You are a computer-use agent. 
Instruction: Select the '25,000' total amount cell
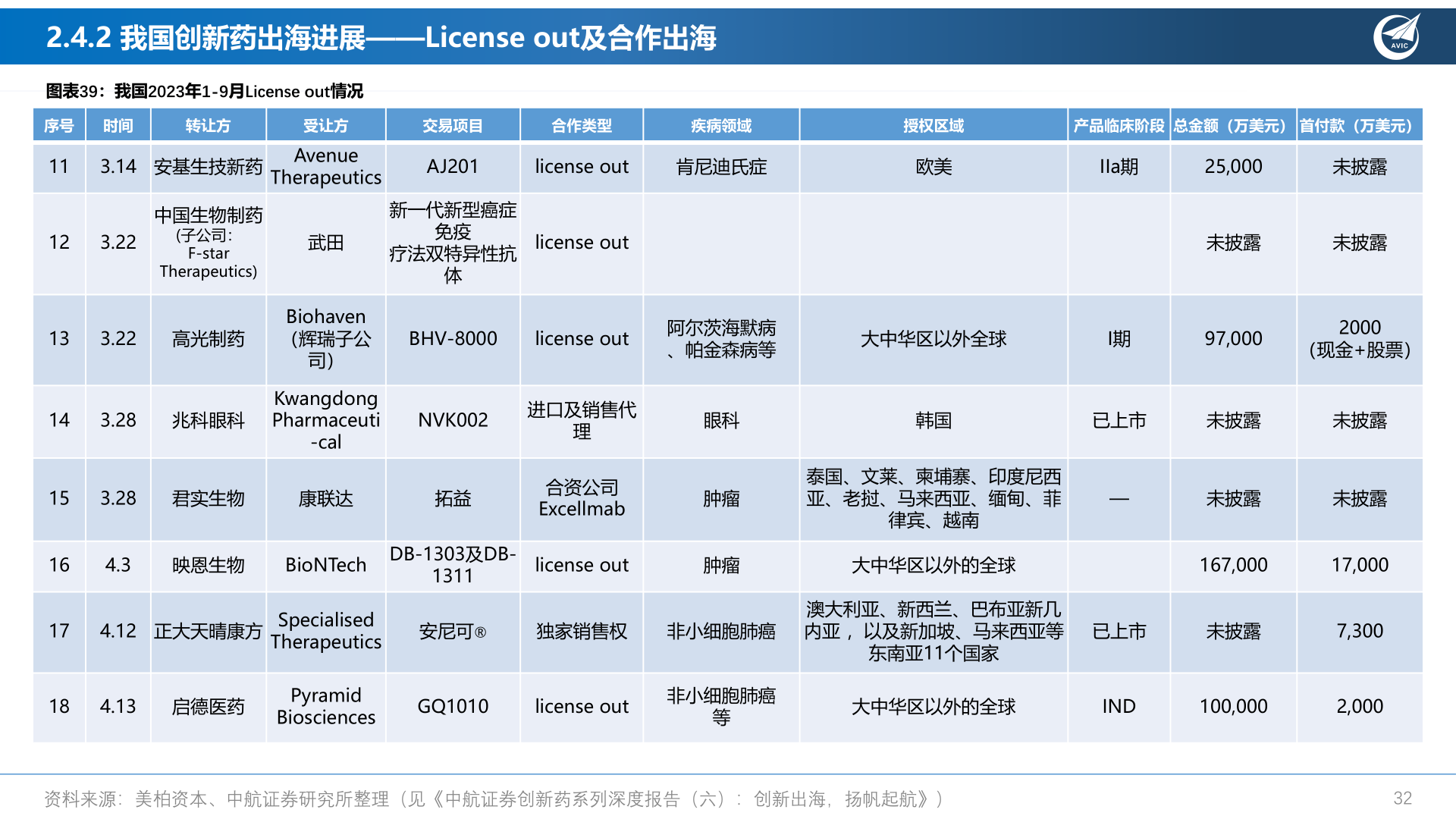1233,167
